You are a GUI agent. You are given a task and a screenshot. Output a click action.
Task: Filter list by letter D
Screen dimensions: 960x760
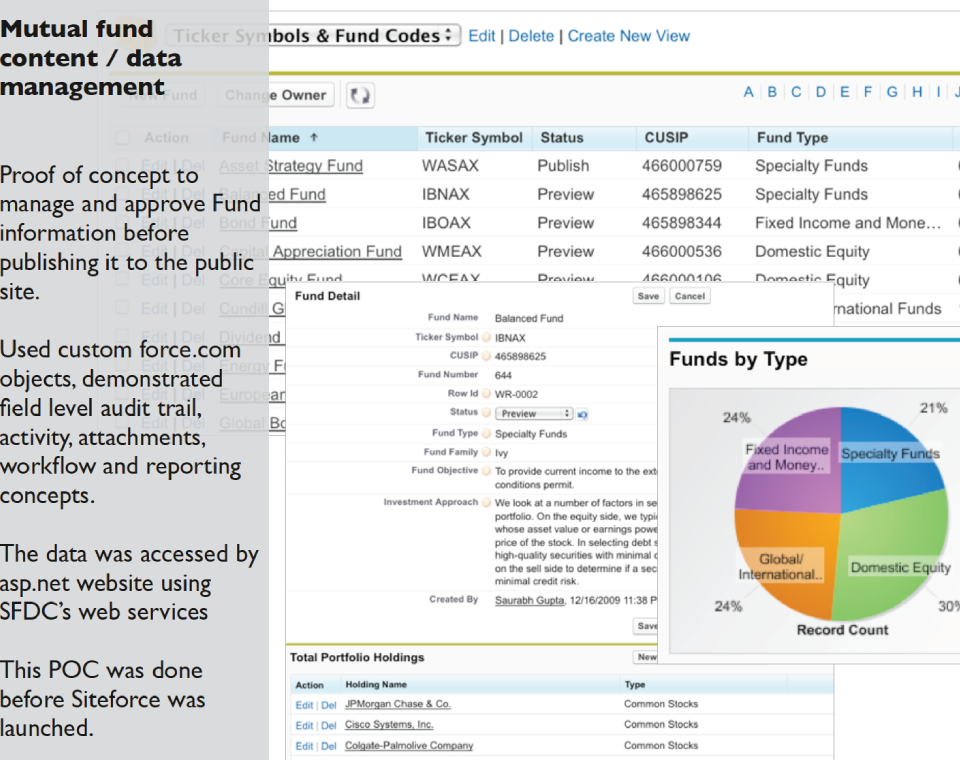(820, 92)
